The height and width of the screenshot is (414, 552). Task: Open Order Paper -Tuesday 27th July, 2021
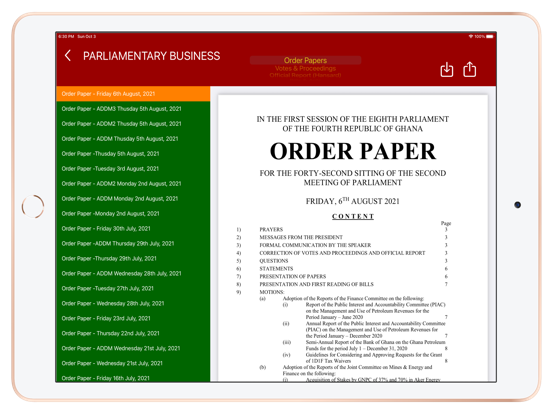point(133,288)
